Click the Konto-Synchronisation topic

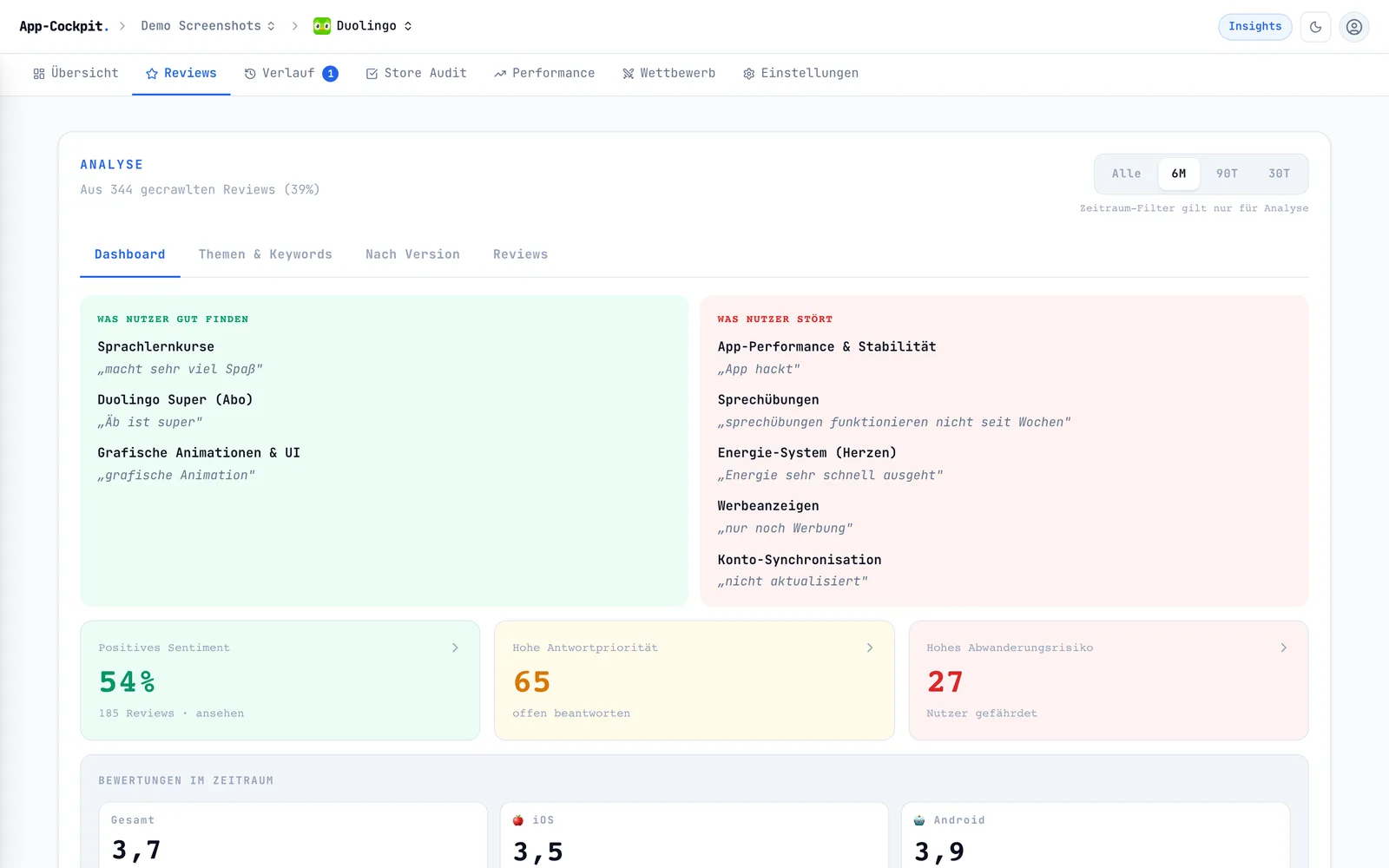[x=800, y=560]
